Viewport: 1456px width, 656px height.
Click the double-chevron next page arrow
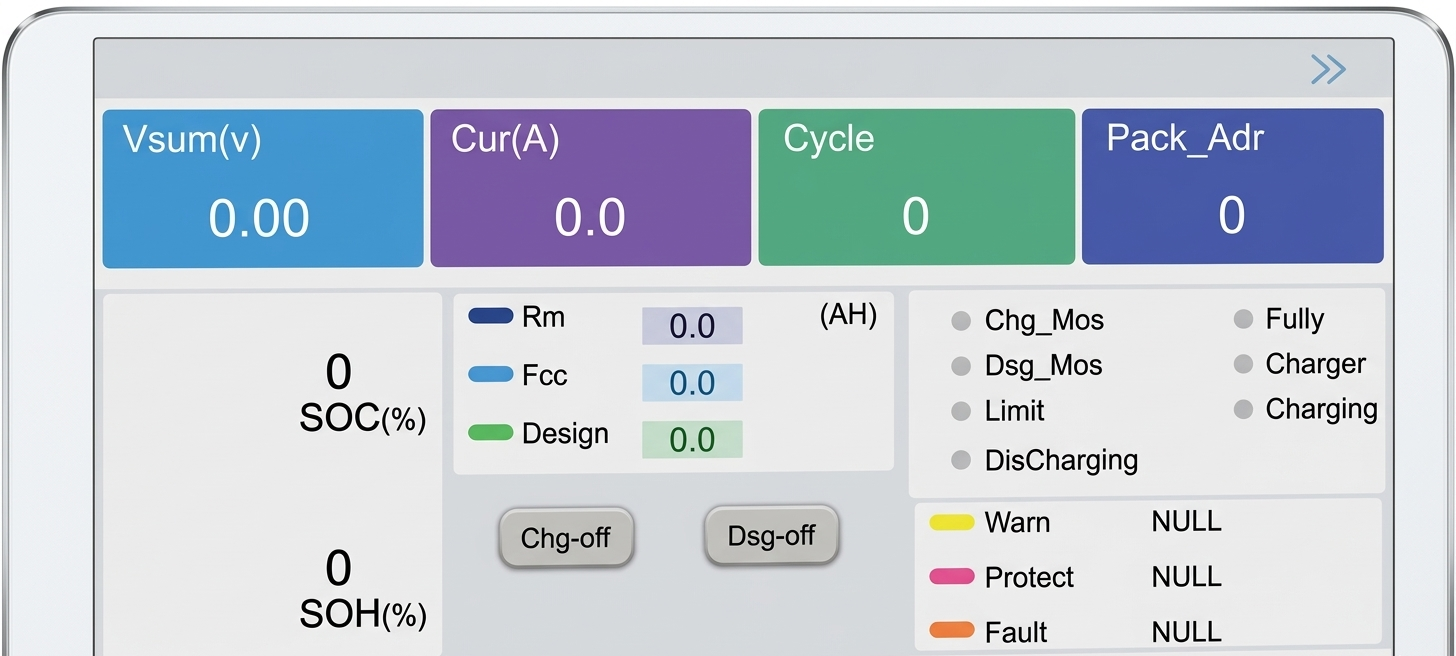pos(1328,69)
